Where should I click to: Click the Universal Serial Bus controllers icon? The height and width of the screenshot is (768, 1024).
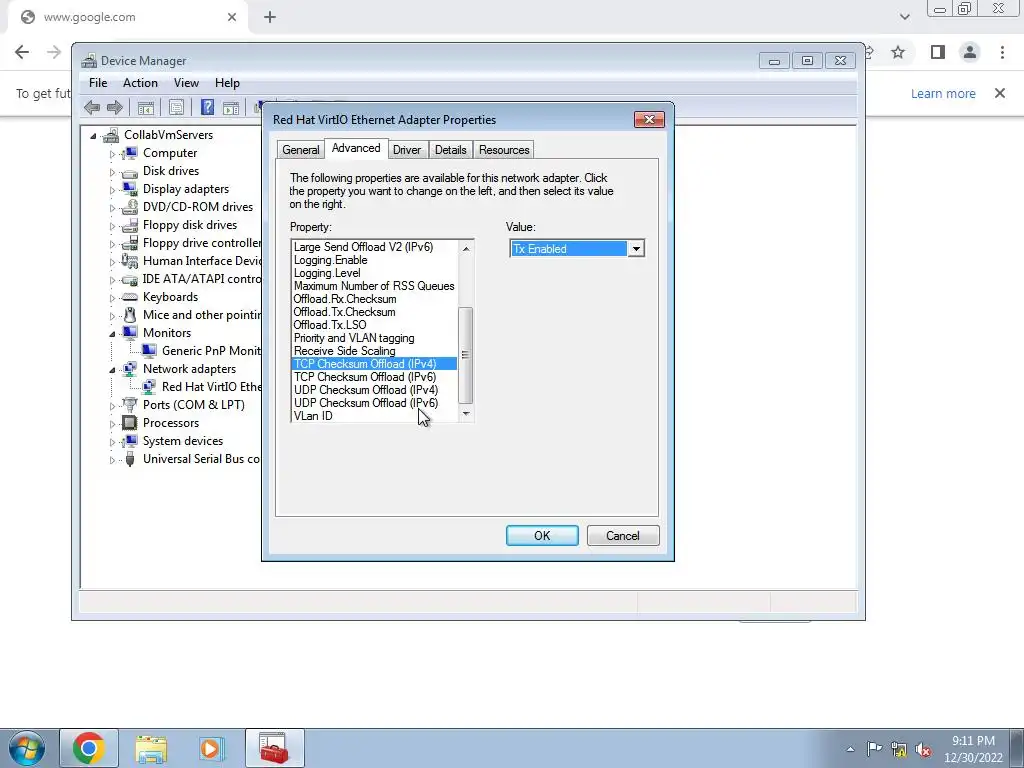click(130, 459)
